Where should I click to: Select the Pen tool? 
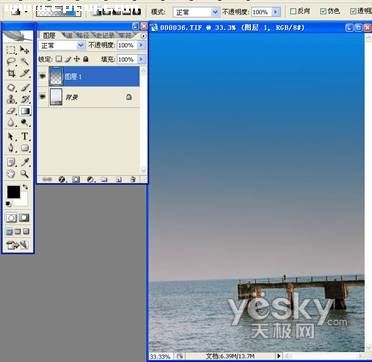pos(12,148)
